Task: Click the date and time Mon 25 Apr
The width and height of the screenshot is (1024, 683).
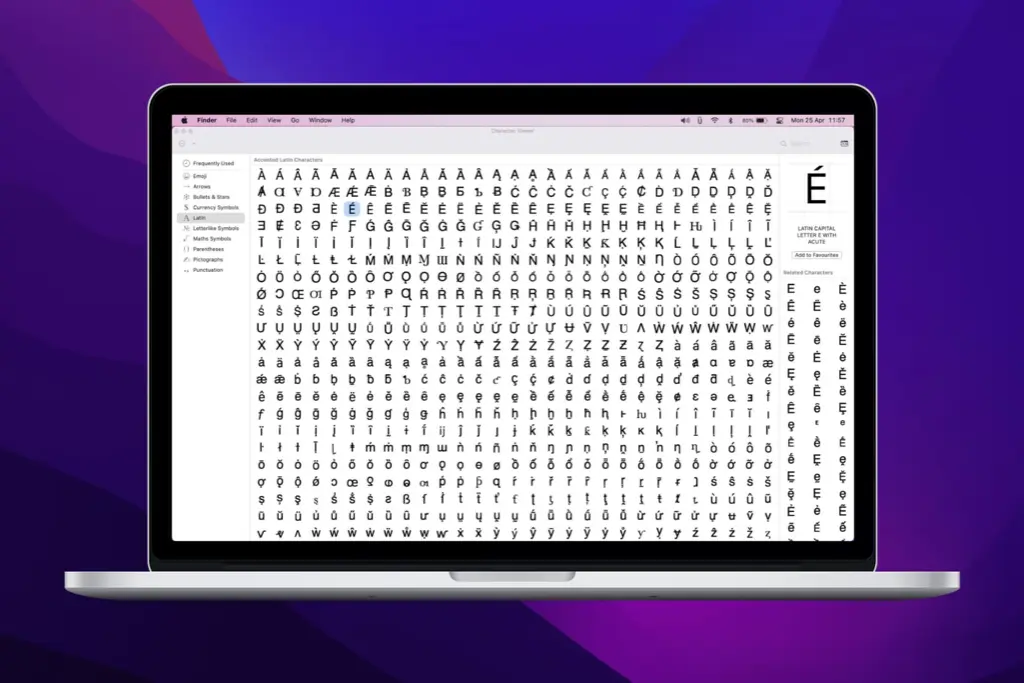Action: (818, 120)
